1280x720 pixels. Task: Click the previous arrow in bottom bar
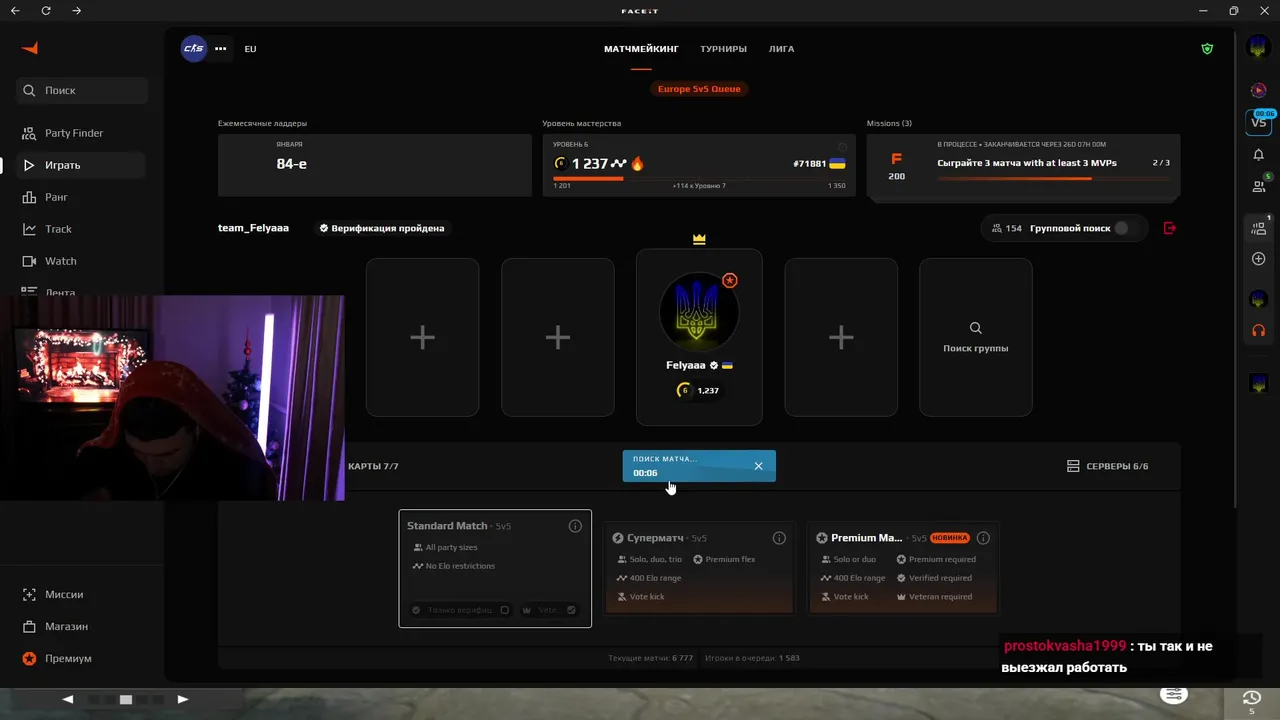coord(68,699)
